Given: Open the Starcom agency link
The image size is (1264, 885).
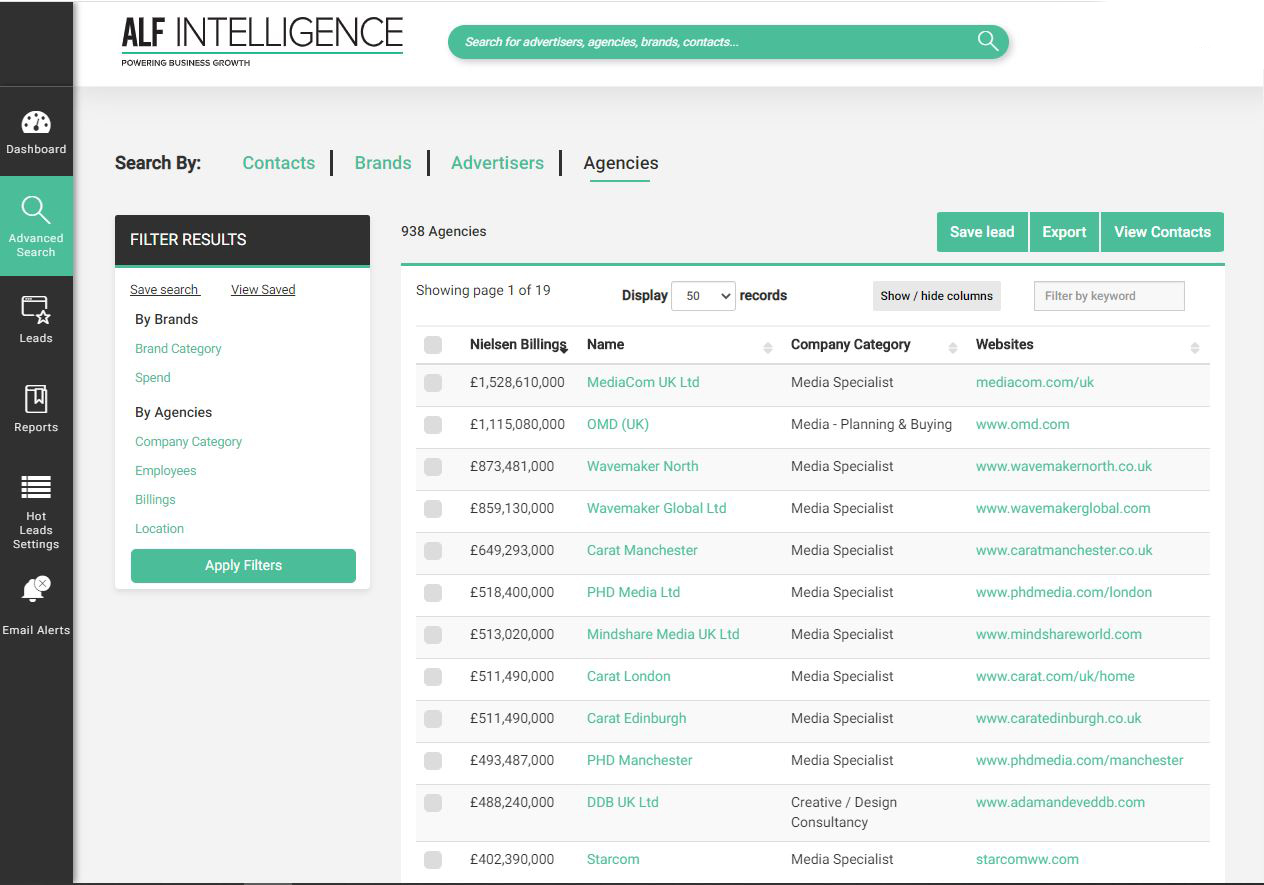Looking at the screenshot, I should (x=613, y=860).
